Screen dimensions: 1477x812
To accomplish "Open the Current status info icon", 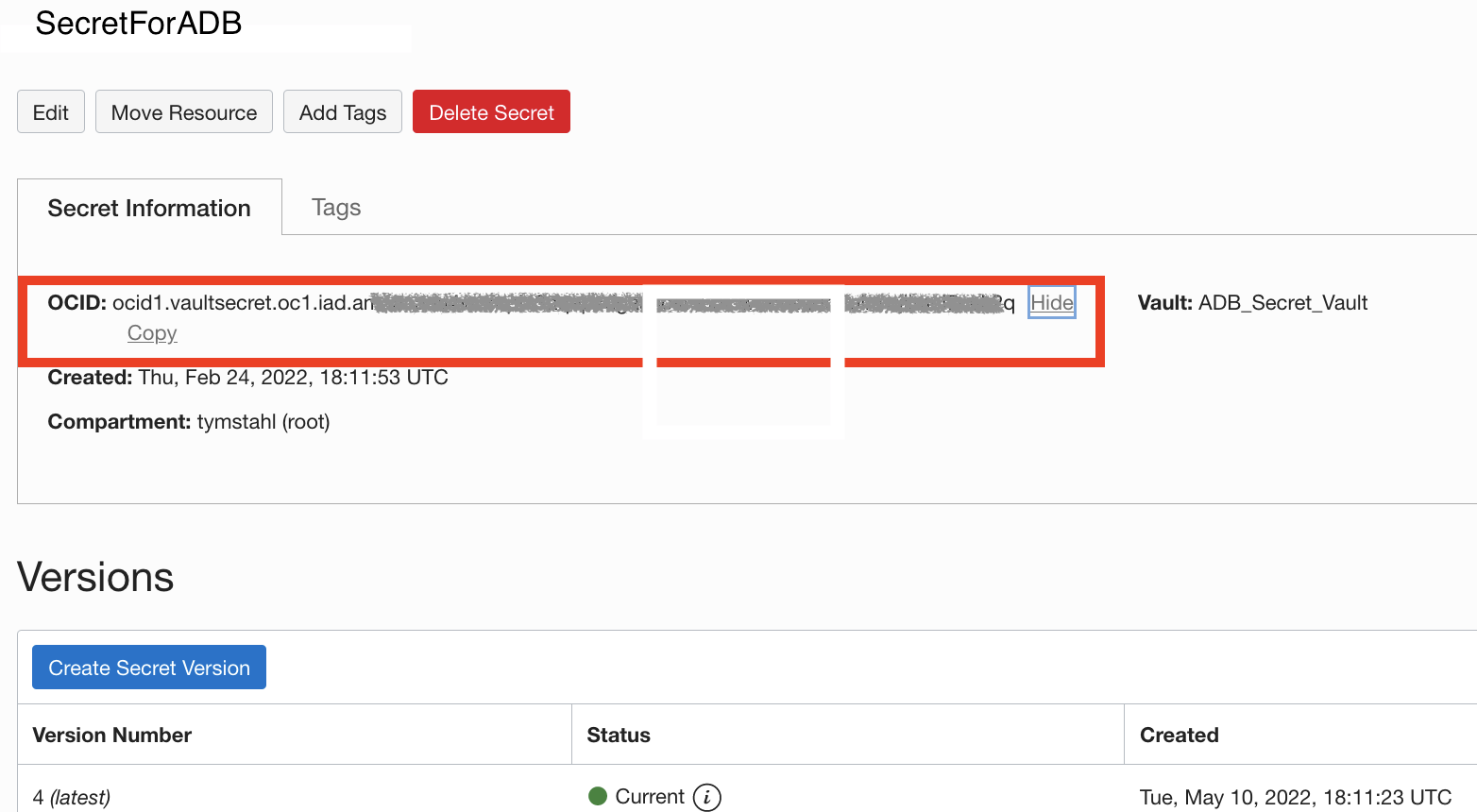I will point(706,797).
